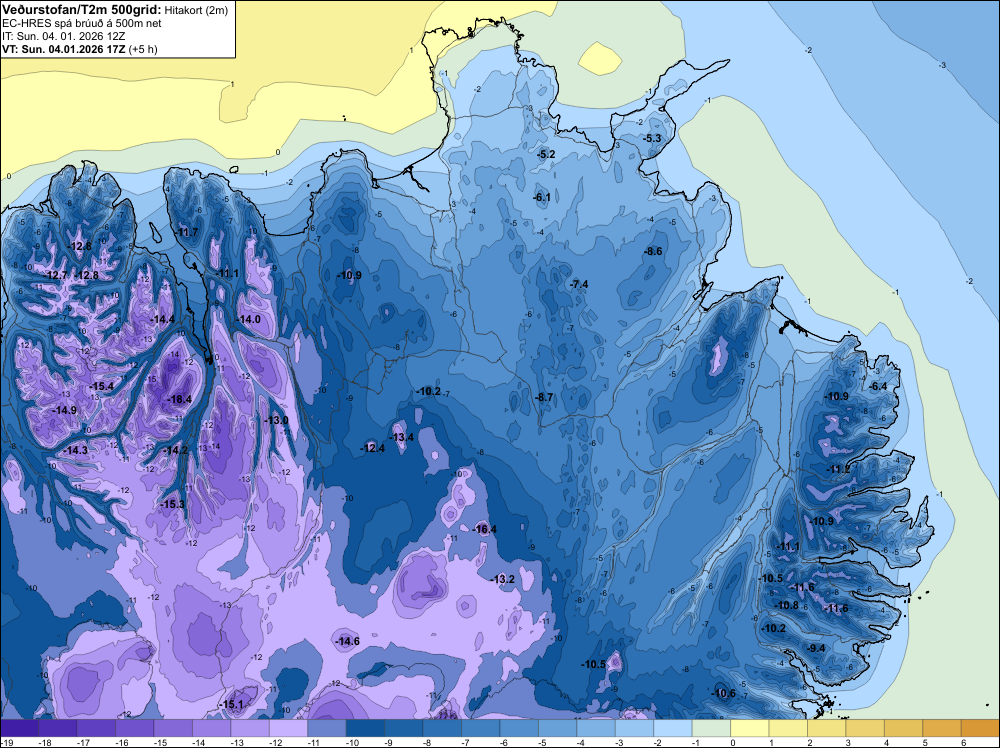
Task: Click the legend scale label -19
Action: [x=7, y=742]
